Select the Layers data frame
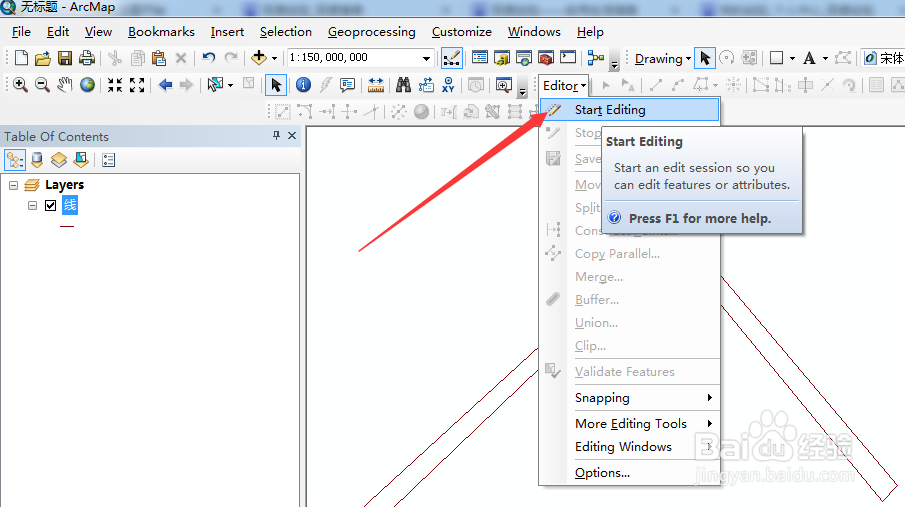Viewport: 905px width, 507px height. (65, 185)
